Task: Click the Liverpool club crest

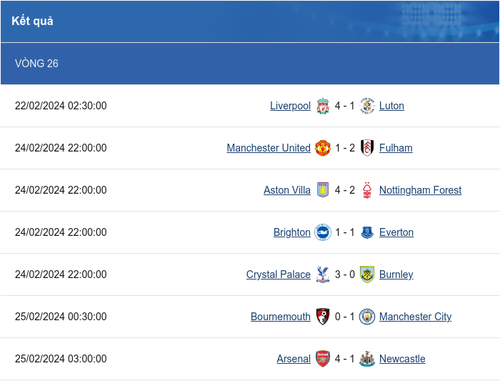Action: point(323,106)
